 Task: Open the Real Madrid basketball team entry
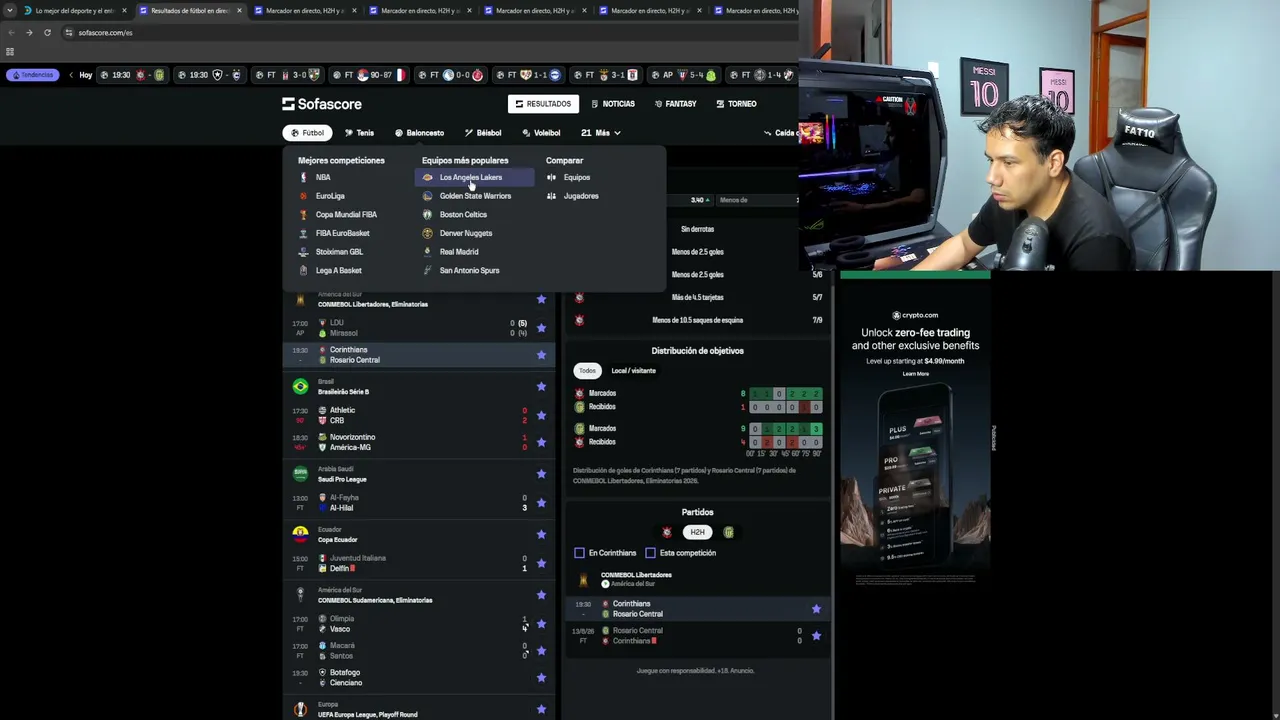tap(459, 252)
